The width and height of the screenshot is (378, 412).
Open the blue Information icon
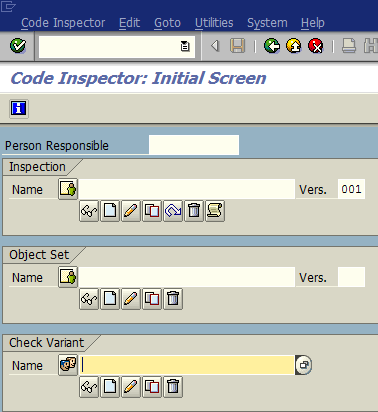click(19, 108)
